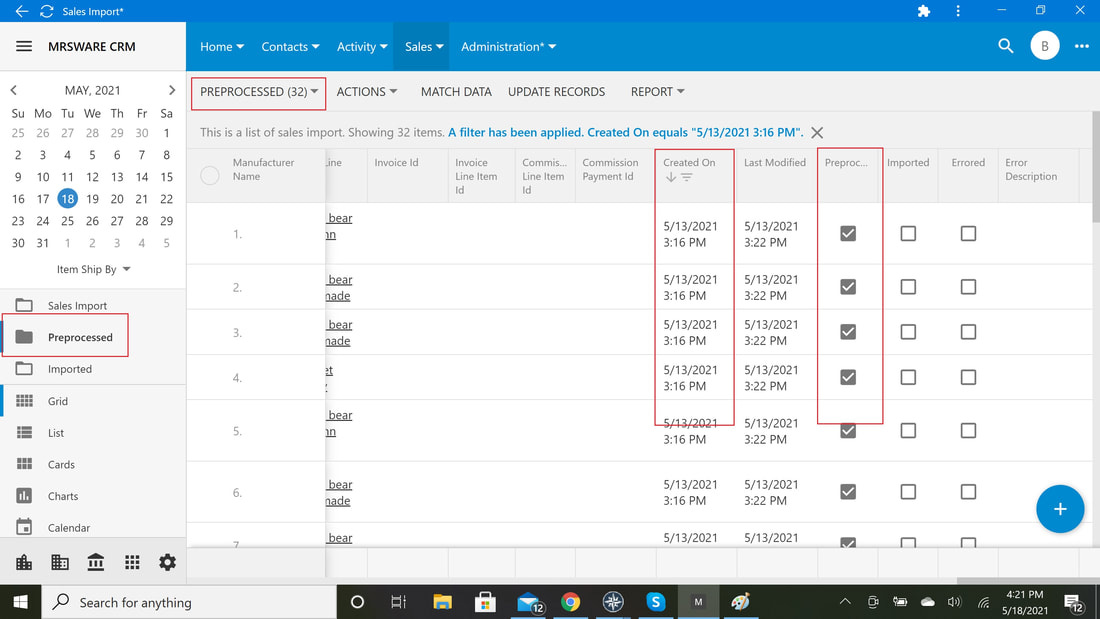Viewport: 1100px width, 619px height.
Task: Click the Created On sort arrow icon
Action: pyautogui.click(x=671, y=178)
